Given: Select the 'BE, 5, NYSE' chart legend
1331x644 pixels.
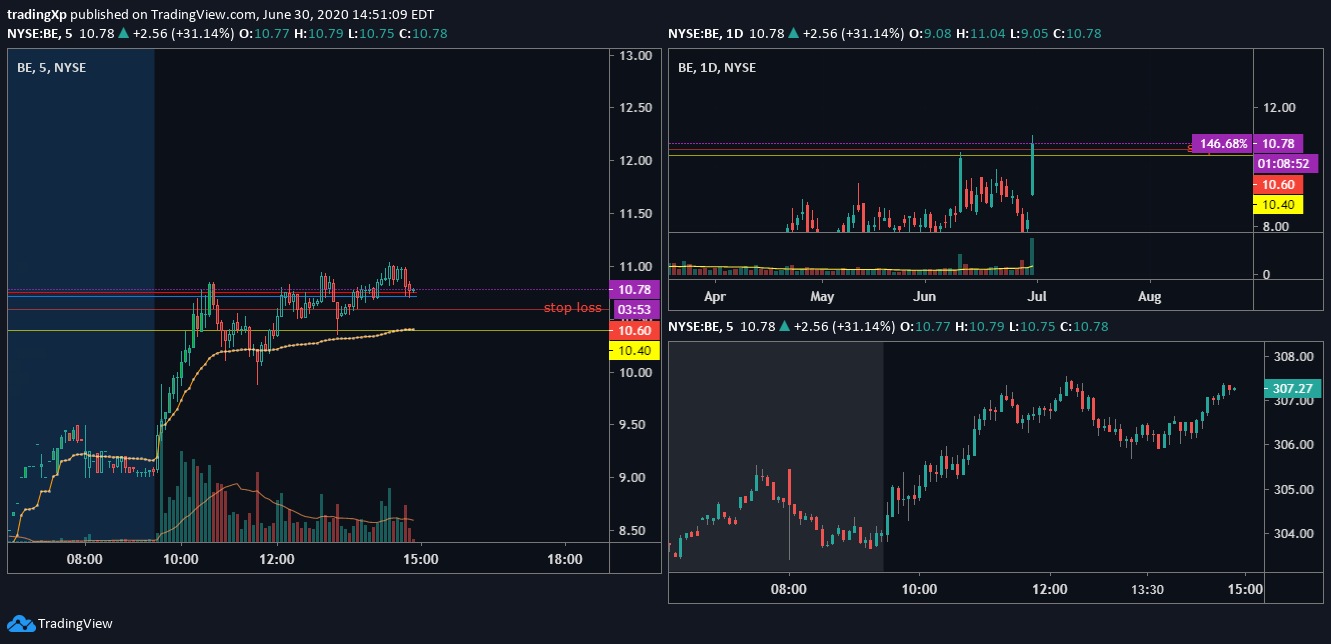Looking at the screenshot, I should coord(50,67).
